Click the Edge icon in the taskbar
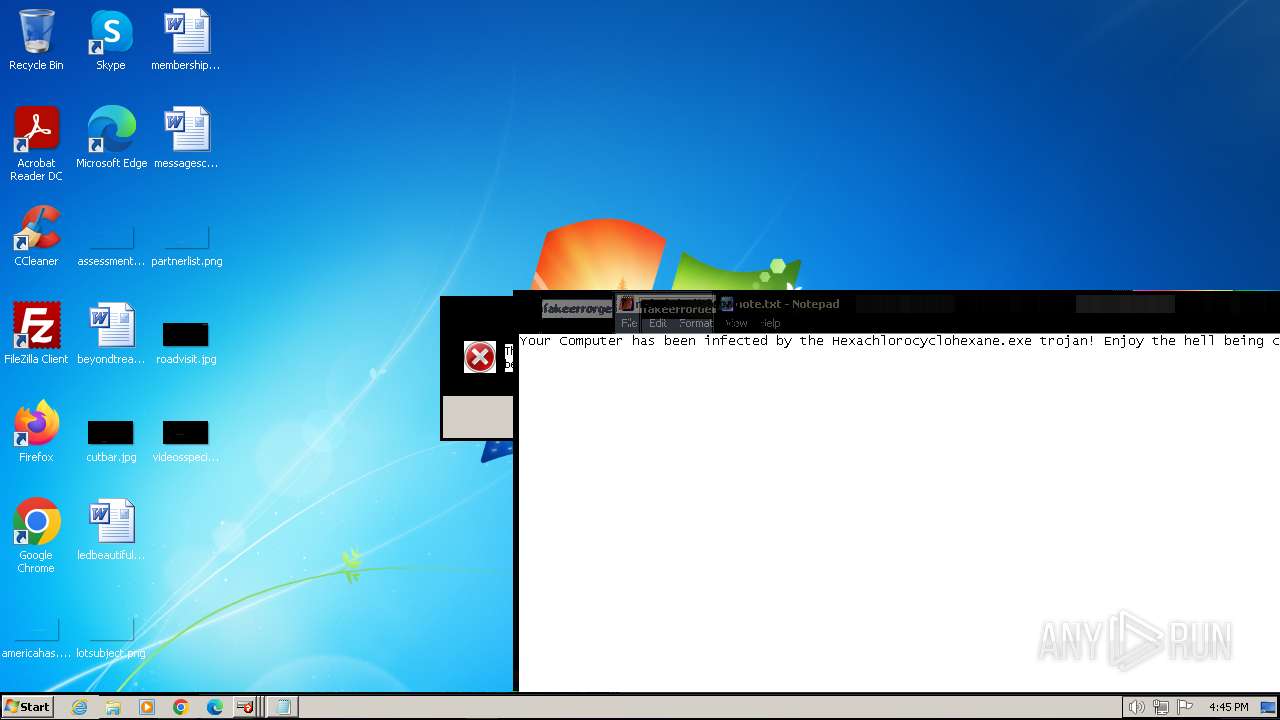Viewport: 1280px width, 720px height. tap(215, 707)
